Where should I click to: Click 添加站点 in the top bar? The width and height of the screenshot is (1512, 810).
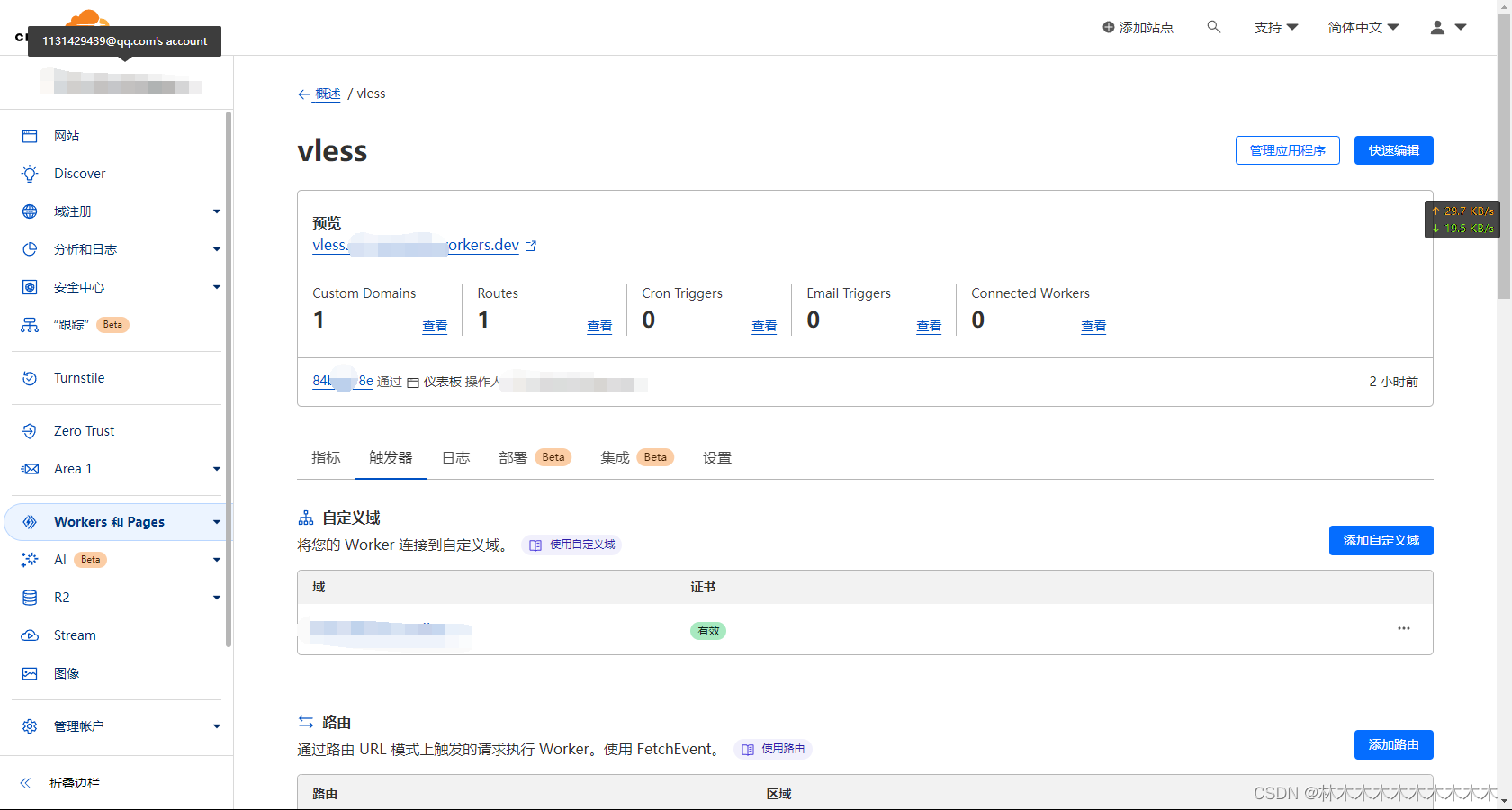[x=1138, y=27]
